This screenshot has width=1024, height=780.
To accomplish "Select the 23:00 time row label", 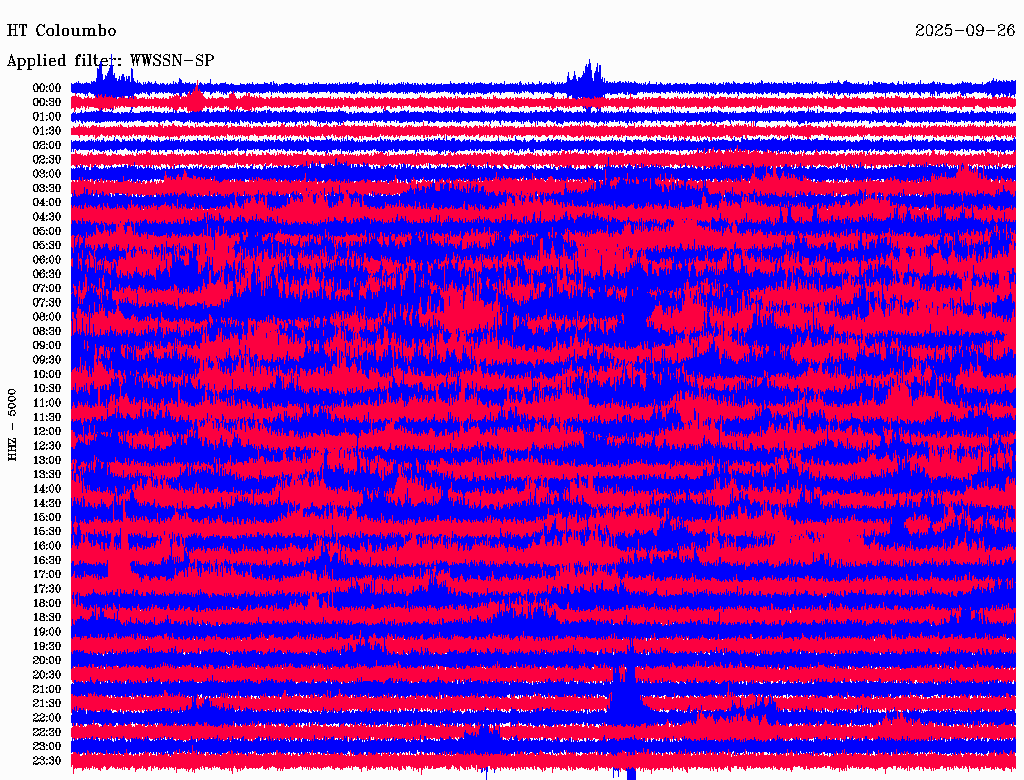I will tap(47, 746).
